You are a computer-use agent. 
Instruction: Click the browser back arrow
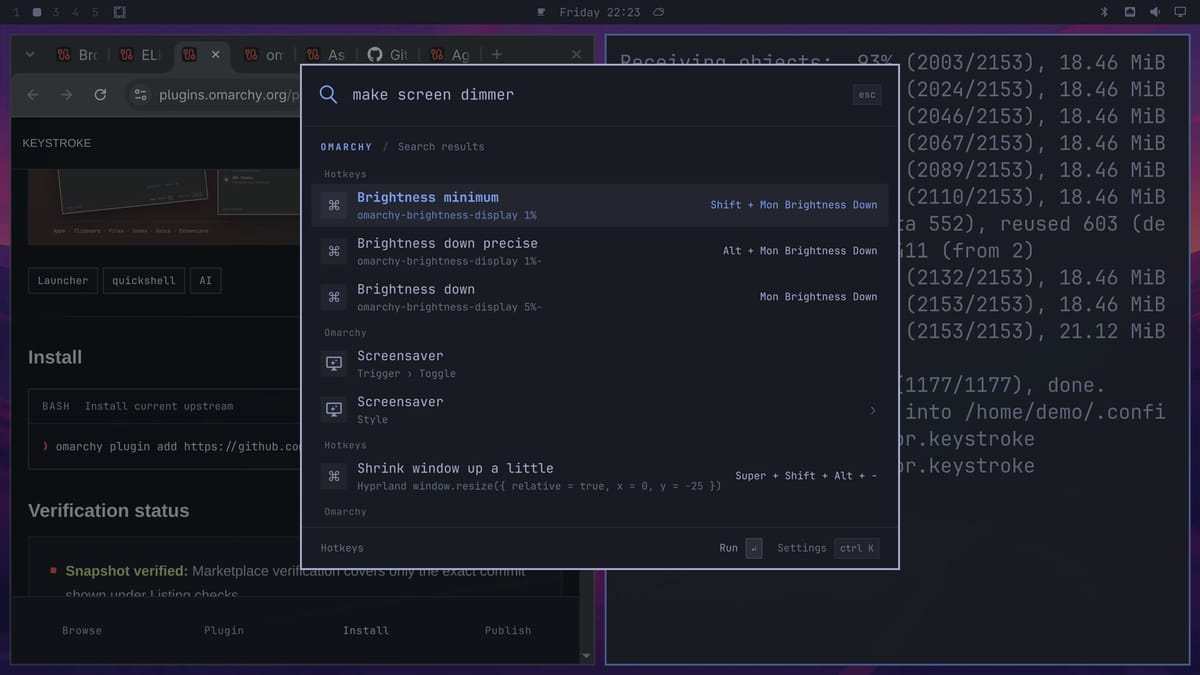coord(33,95)
